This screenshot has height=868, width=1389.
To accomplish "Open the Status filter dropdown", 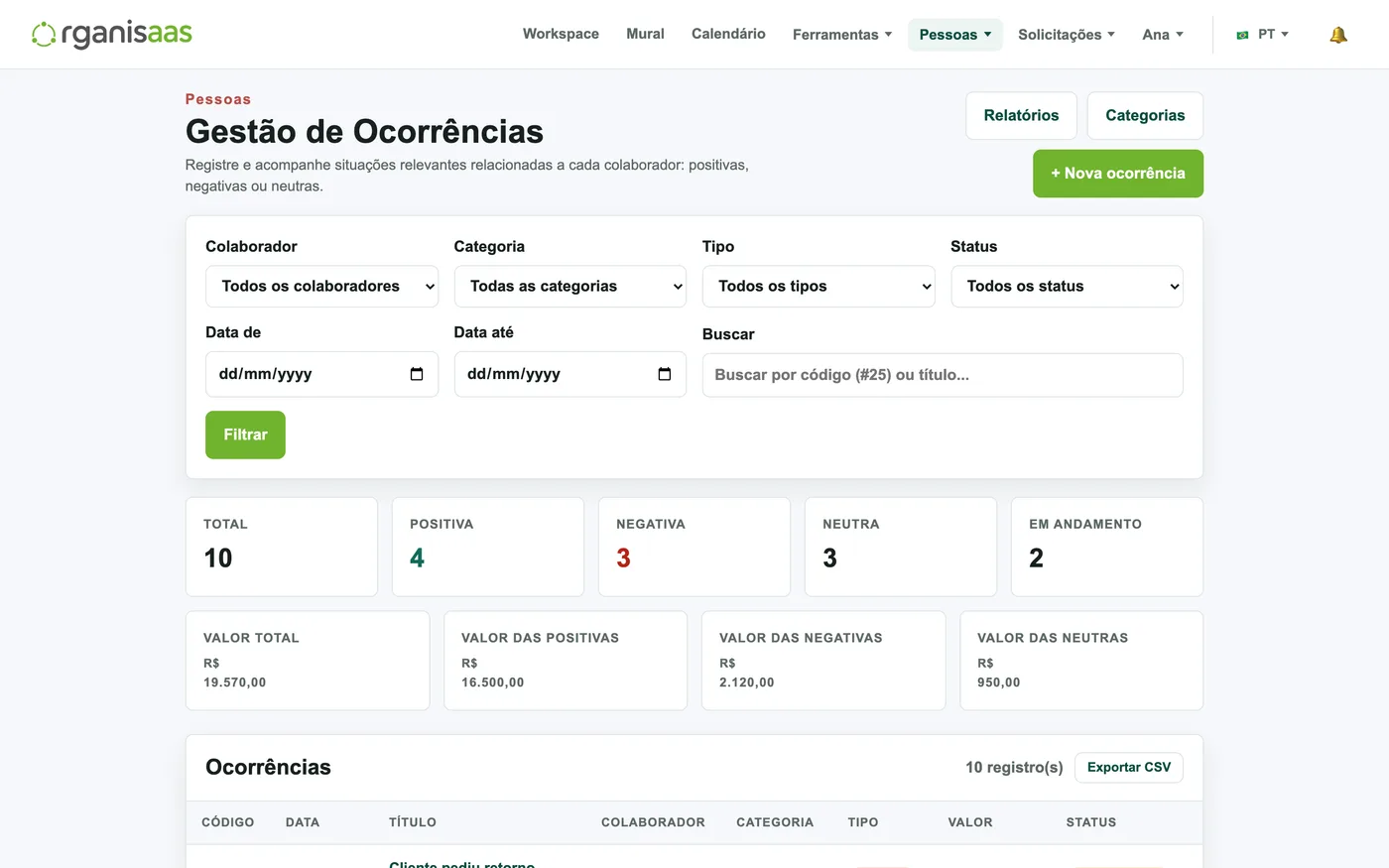I will coord(1068,287).
